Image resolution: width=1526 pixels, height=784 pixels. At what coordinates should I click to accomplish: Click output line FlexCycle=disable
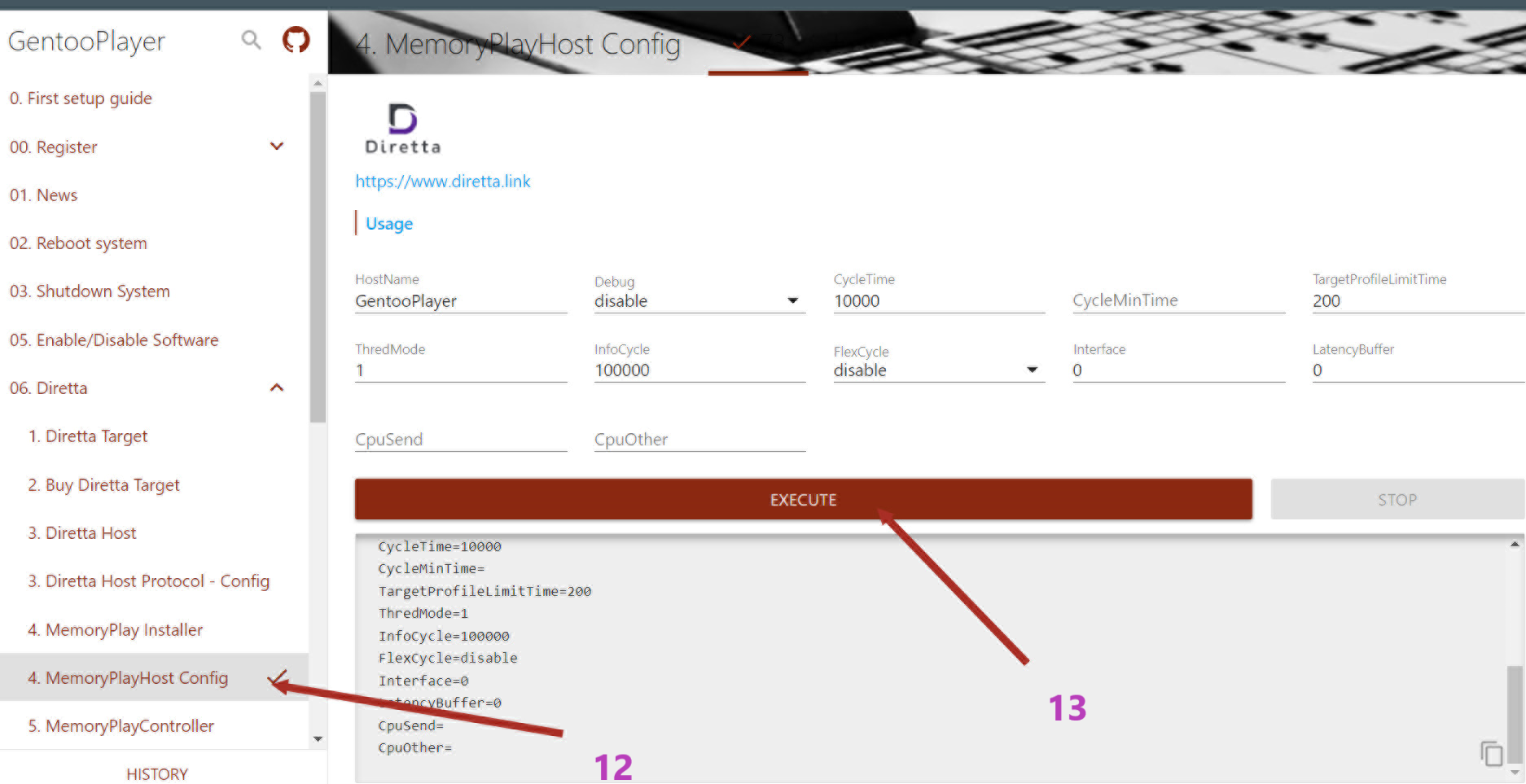[x=448, y=659]
